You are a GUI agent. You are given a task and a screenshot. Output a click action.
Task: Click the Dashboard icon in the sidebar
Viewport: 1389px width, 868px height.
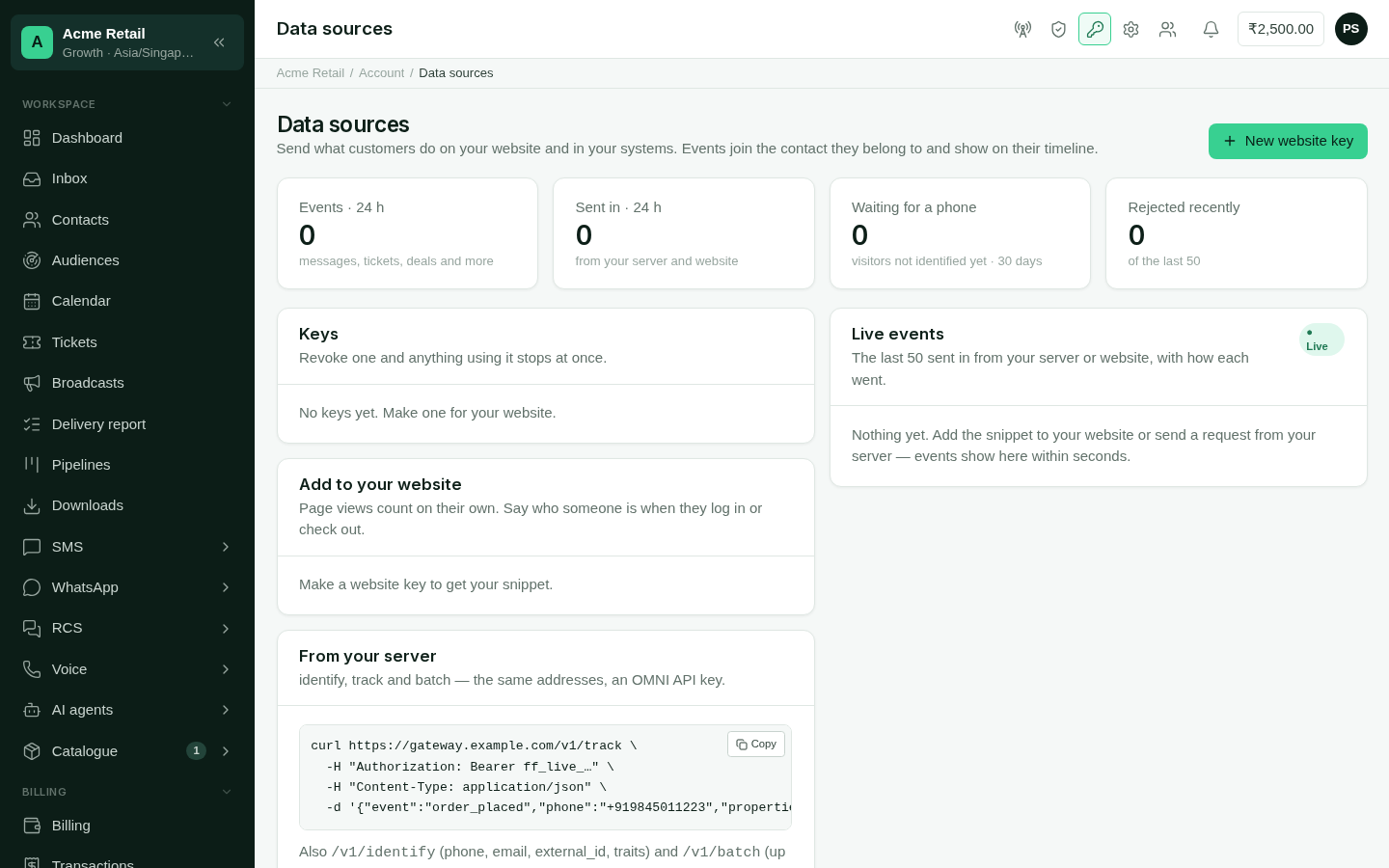click(32, 138)
